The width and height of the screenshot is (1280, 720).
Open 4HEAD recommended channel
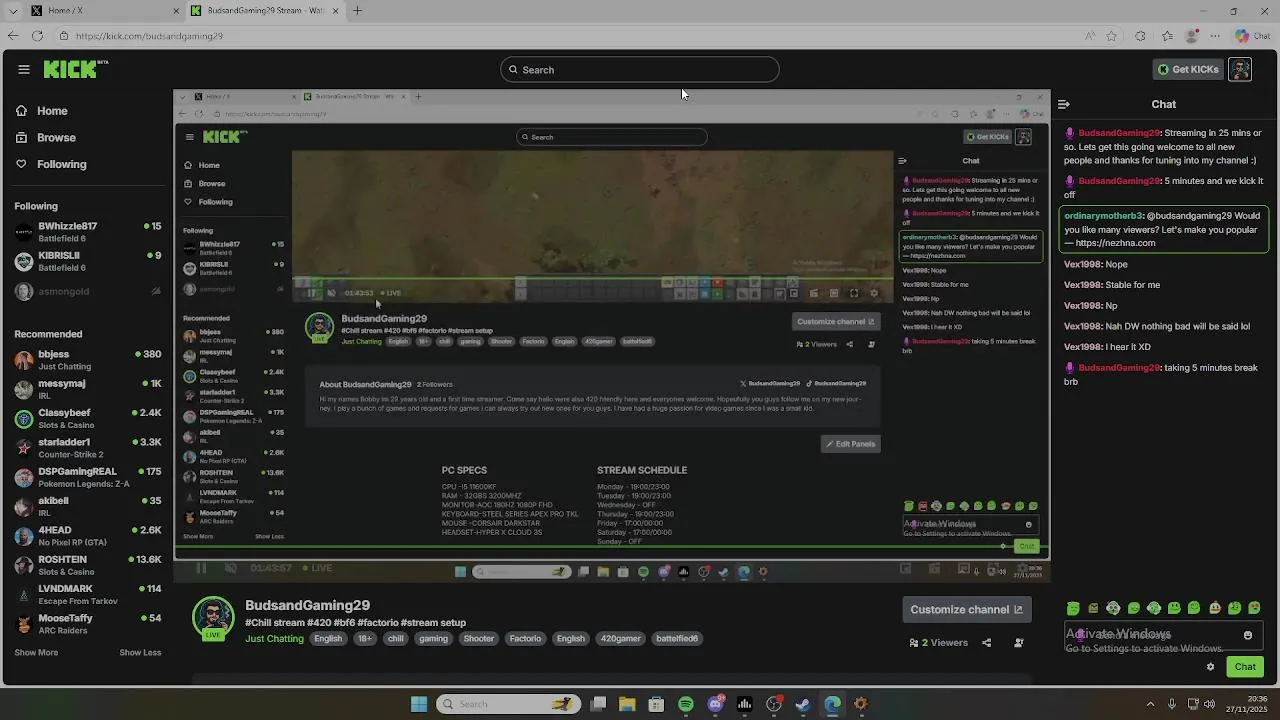[x=88, y=536]
